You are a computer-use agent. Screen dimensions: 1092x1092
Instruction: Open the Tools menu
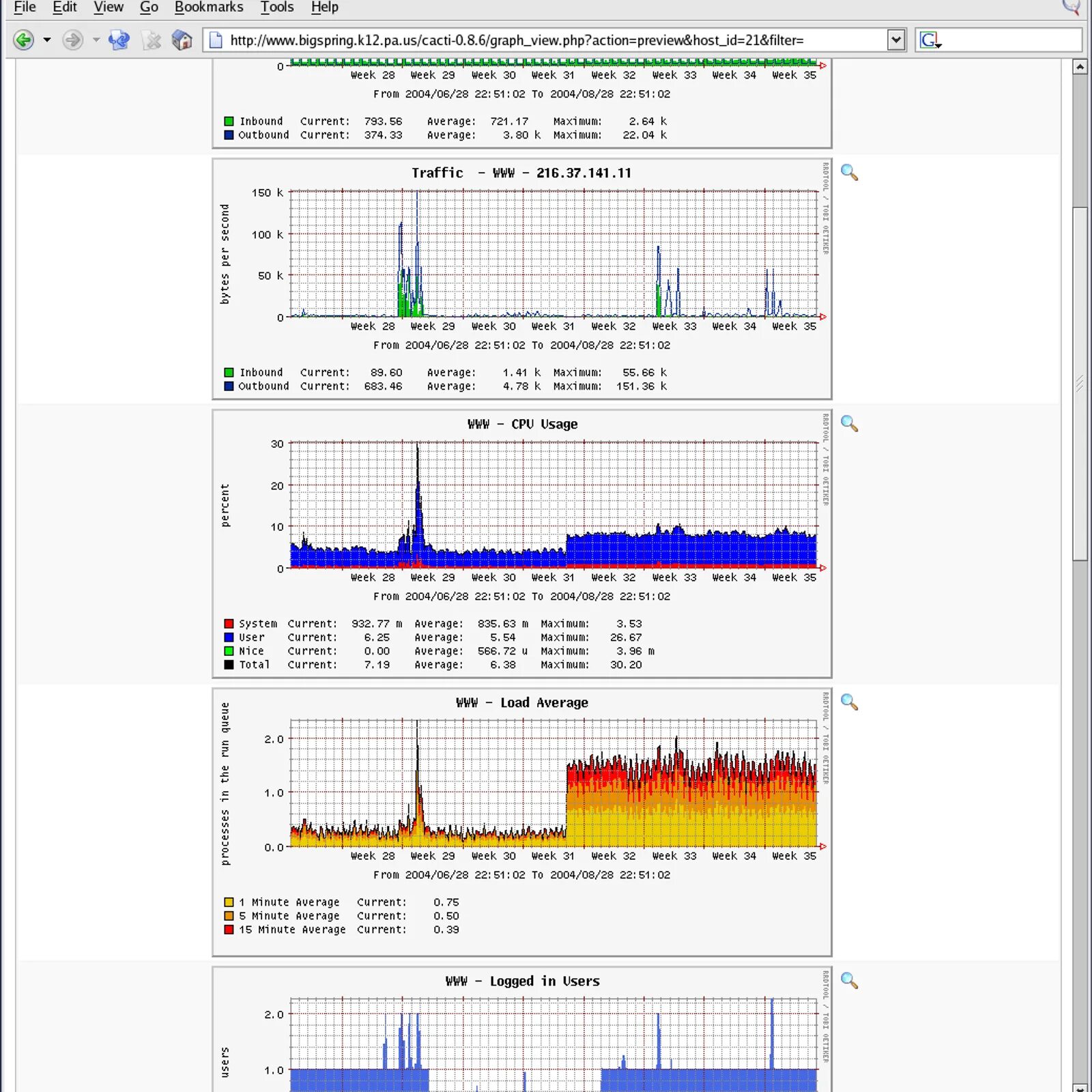click(x=276, y=8)
